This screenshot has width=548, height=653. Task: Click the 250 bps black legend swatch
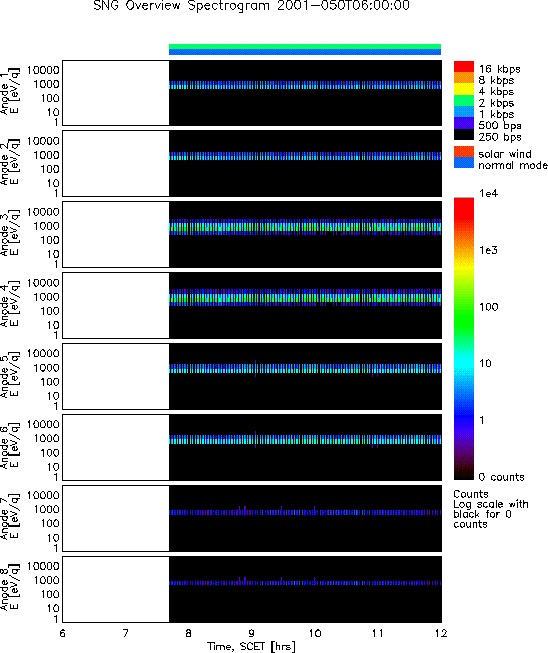[x=464, y=134]
